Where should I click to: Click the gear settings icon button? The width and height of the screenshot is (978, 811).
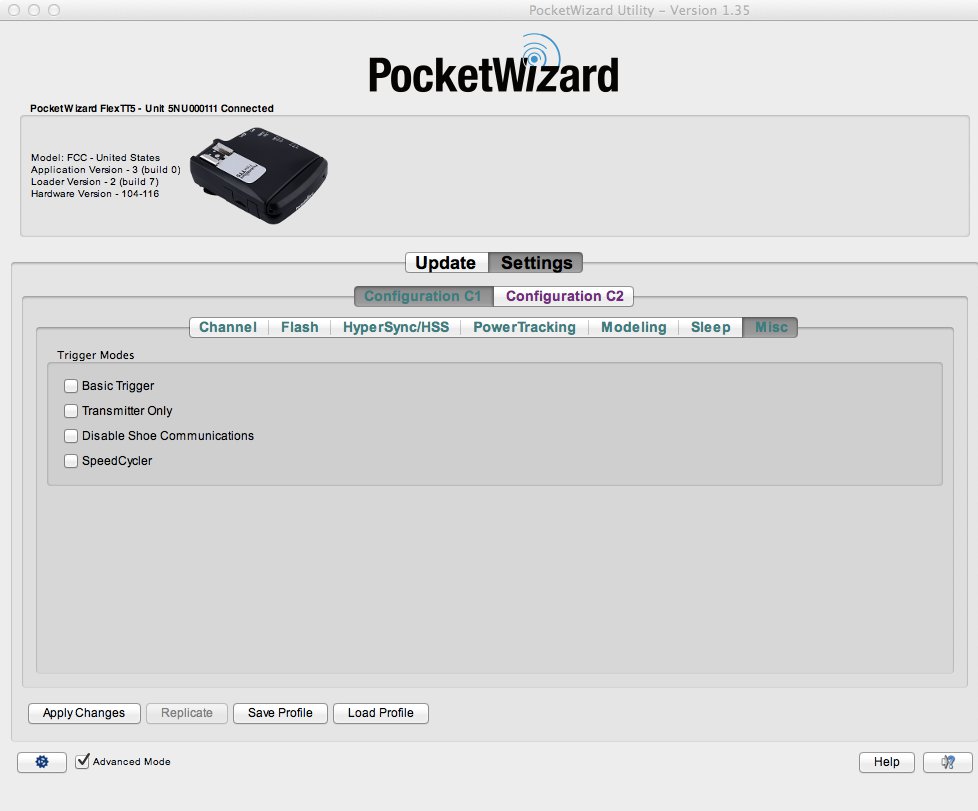42,762
